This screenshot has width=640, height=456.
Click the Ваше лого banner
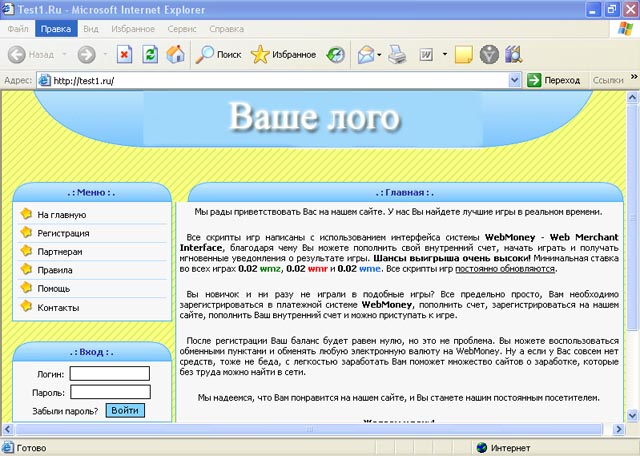[313, 118]
